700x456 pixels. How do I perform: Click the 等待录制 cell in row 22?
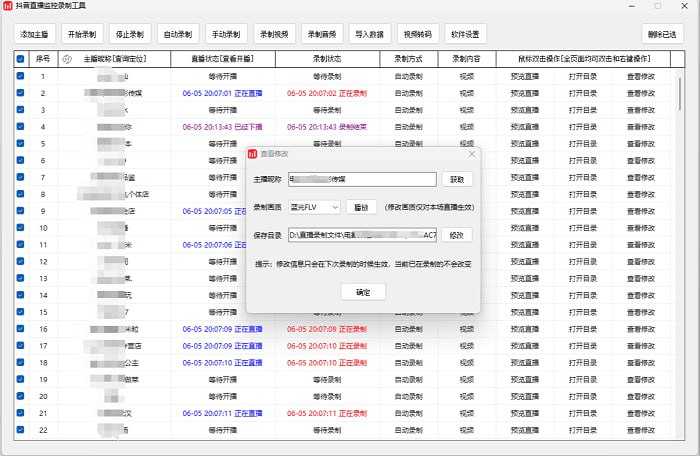pos(327,430)
